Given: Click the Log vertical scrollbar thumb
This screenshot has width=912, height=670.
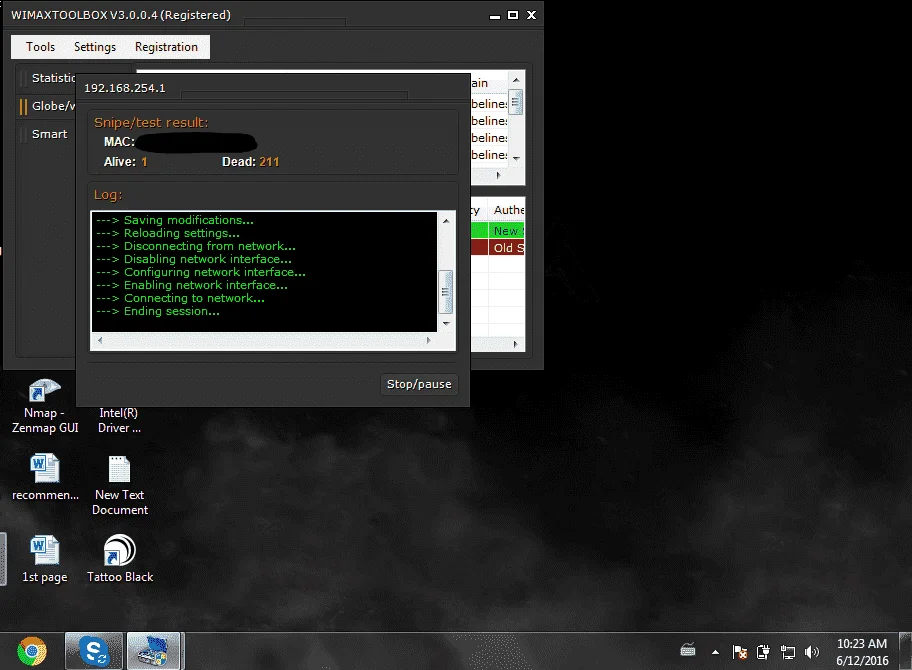Looking at the screenshot, I should click(446, 292).
